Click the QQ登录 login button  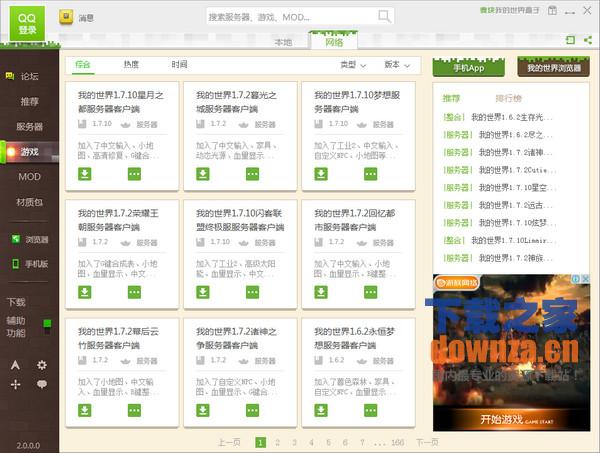coord(27,24)
